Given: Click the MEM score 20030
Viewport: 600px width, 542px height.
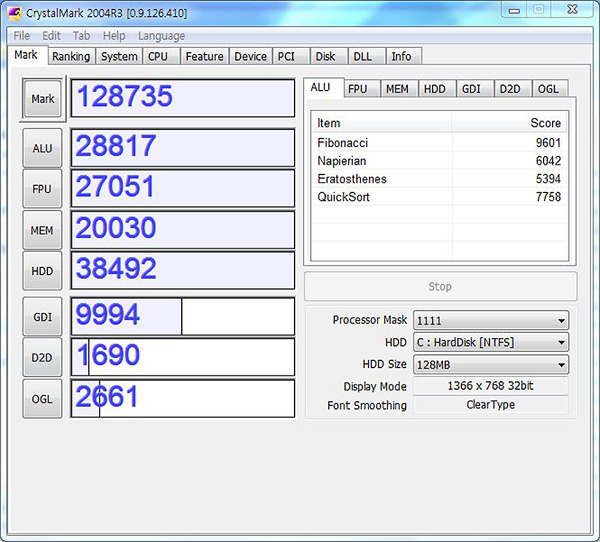Looking at the screenshot, I should [183, 230].
